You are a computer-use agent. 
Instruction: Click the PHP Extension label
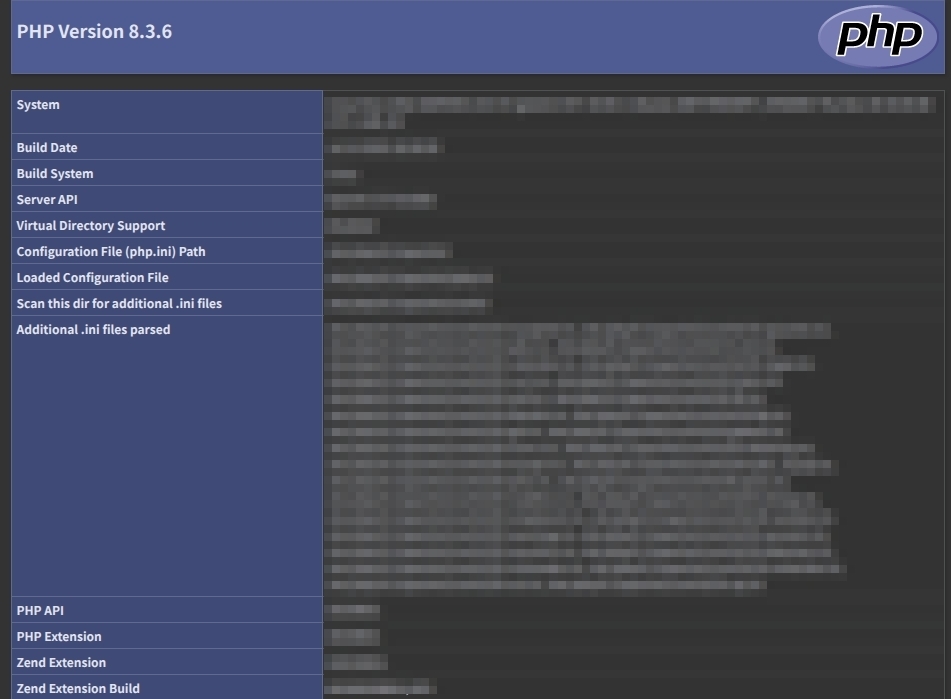(57, 636)
